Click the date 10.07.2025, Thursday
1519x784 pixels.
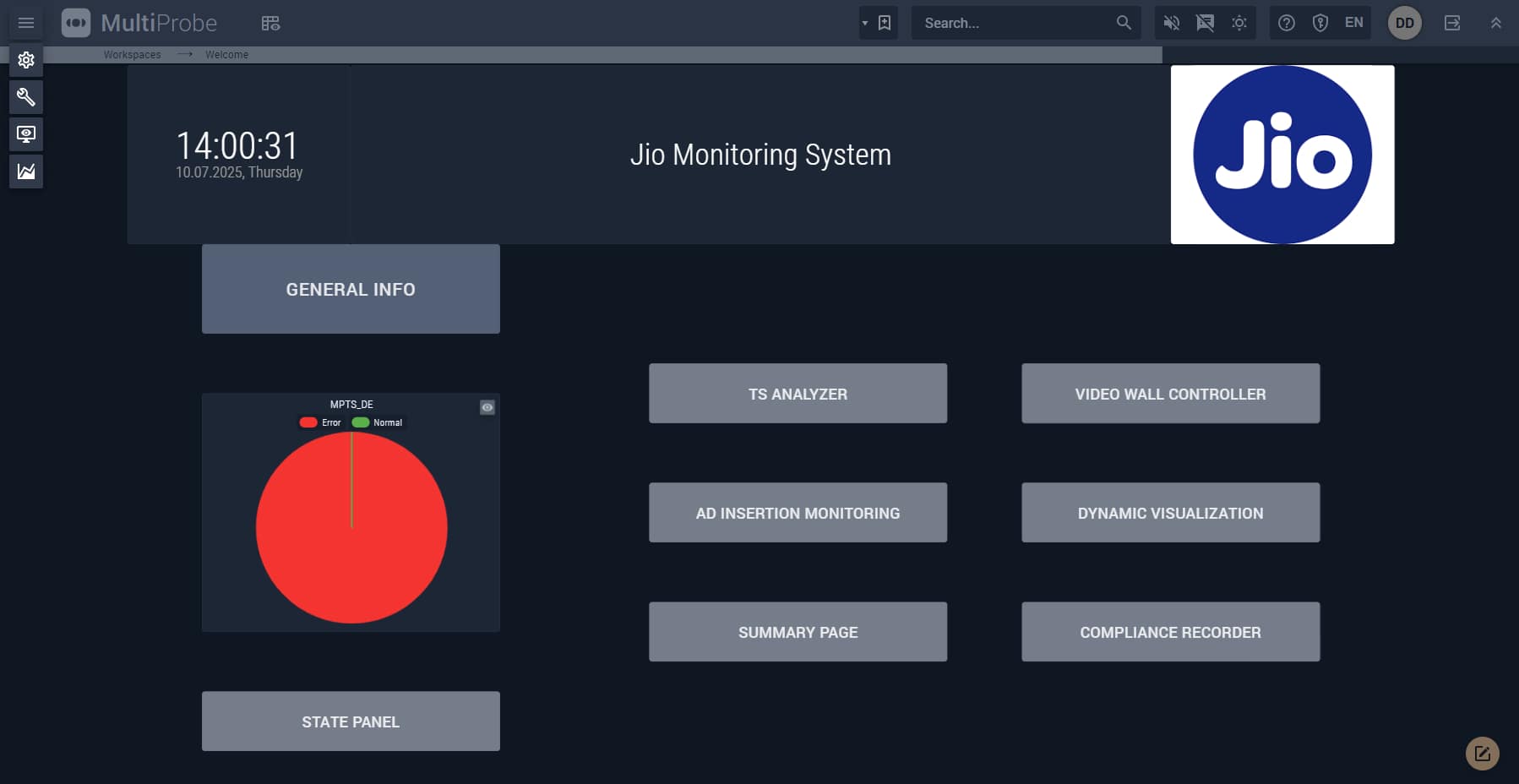(239, 172)
